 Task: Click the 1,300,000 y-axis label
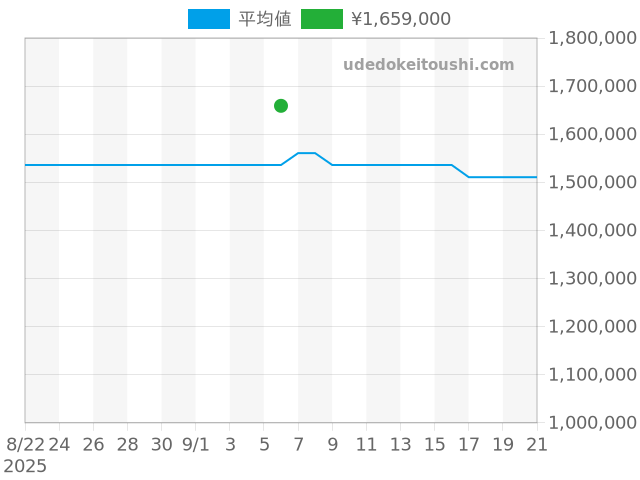[592, 278]
